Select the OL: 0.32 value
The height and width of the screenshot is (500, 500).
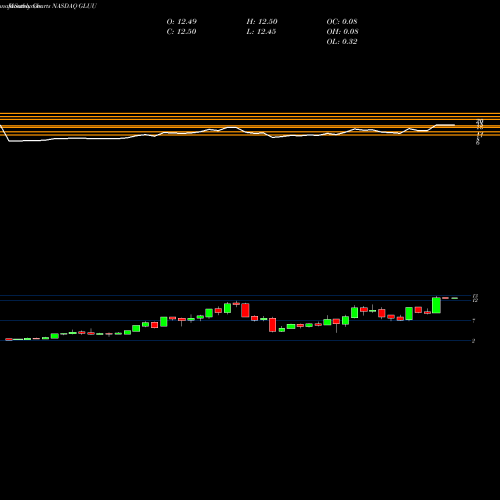[x=342, y=41]
